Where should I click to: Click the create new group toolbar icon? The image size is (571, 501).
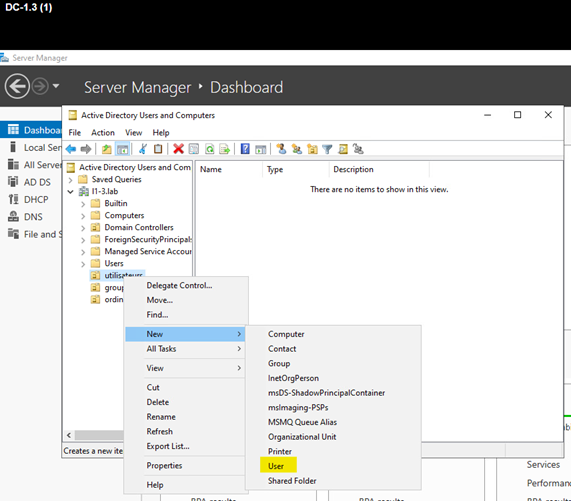[x=297, y=149]
